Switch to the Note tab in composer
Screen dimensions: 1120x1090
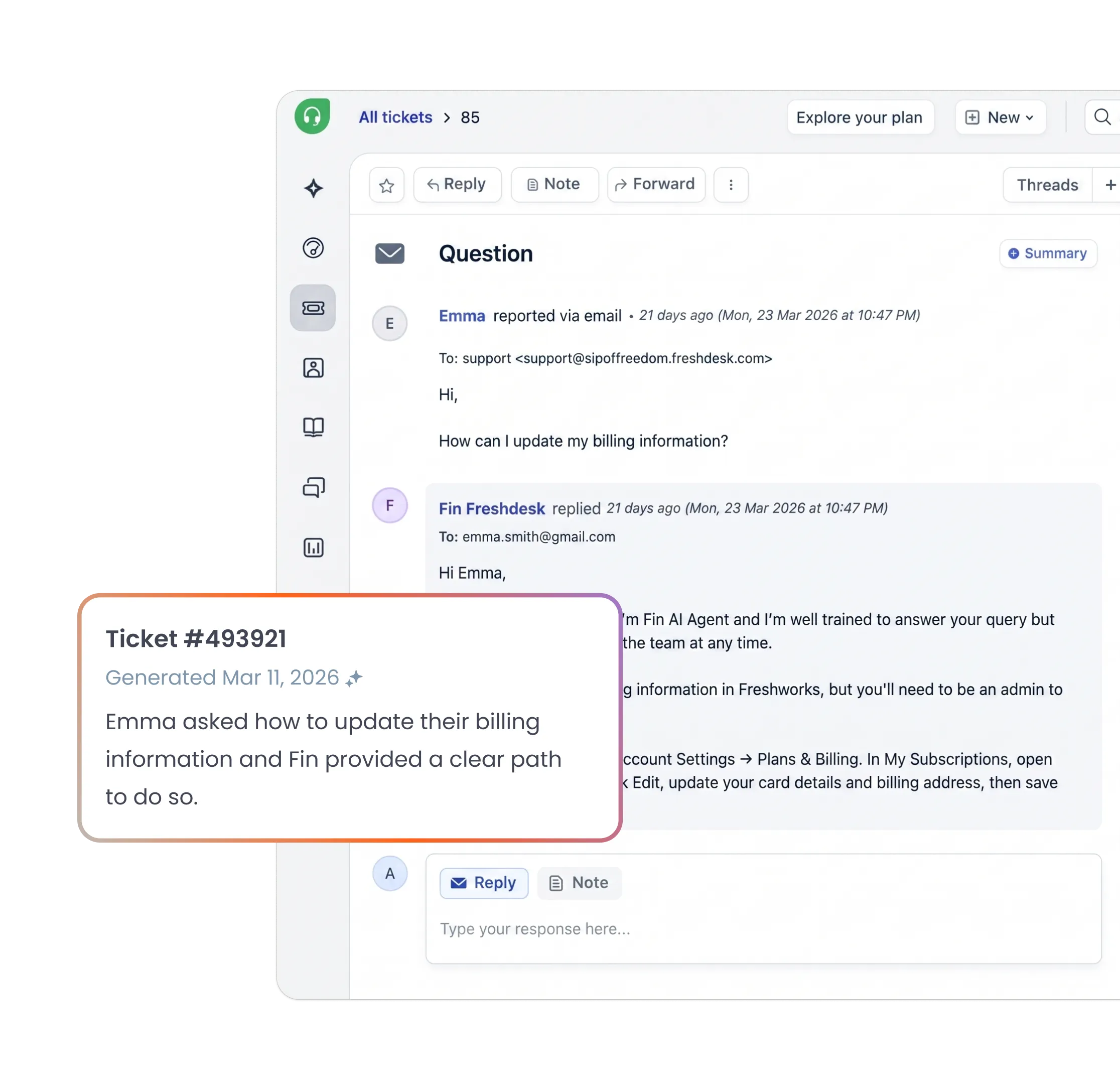pyautogui.click(x=579, y=883)
